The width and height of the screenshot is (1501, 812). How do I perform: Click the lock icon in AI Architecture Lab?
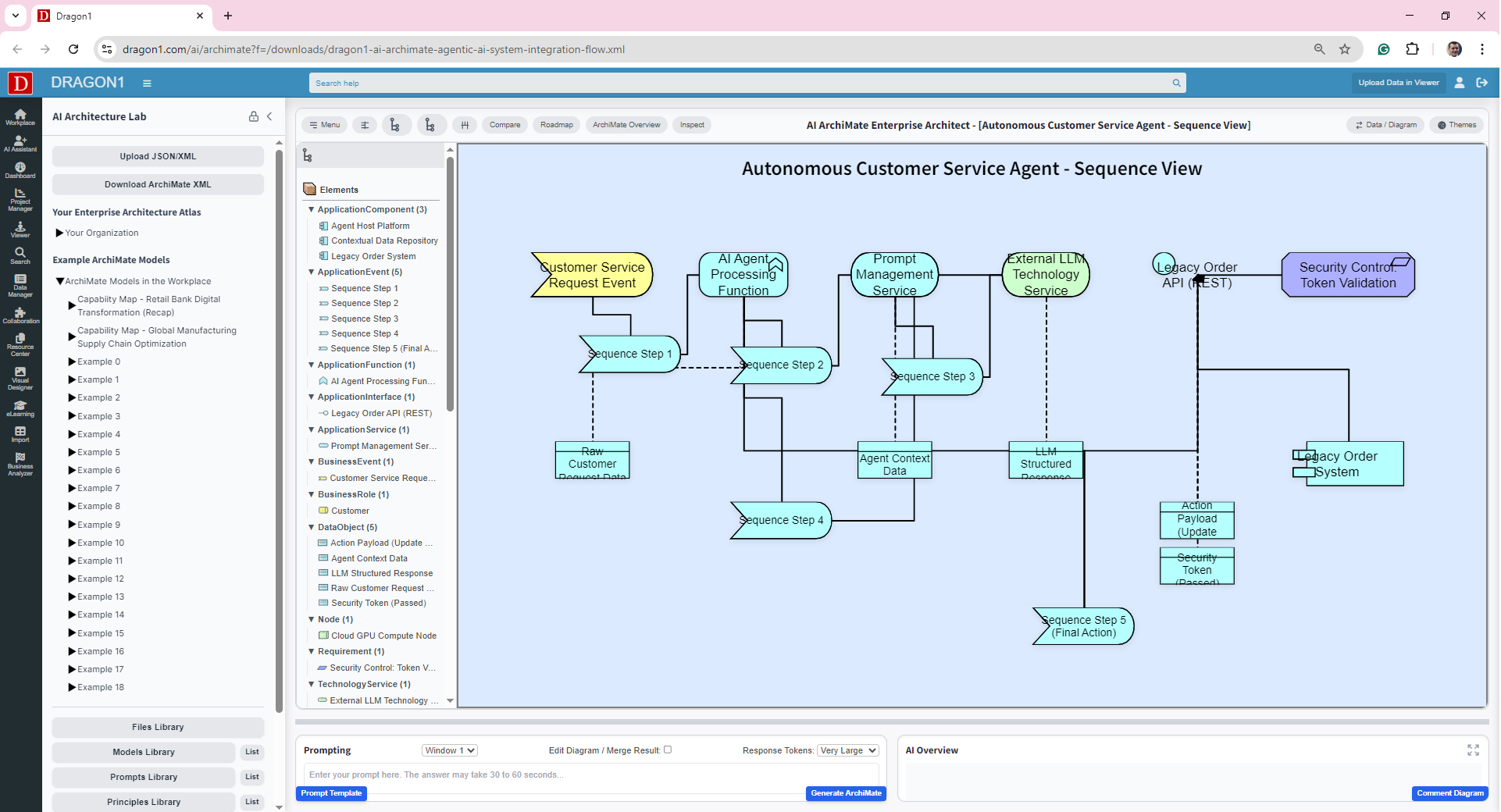254,116
